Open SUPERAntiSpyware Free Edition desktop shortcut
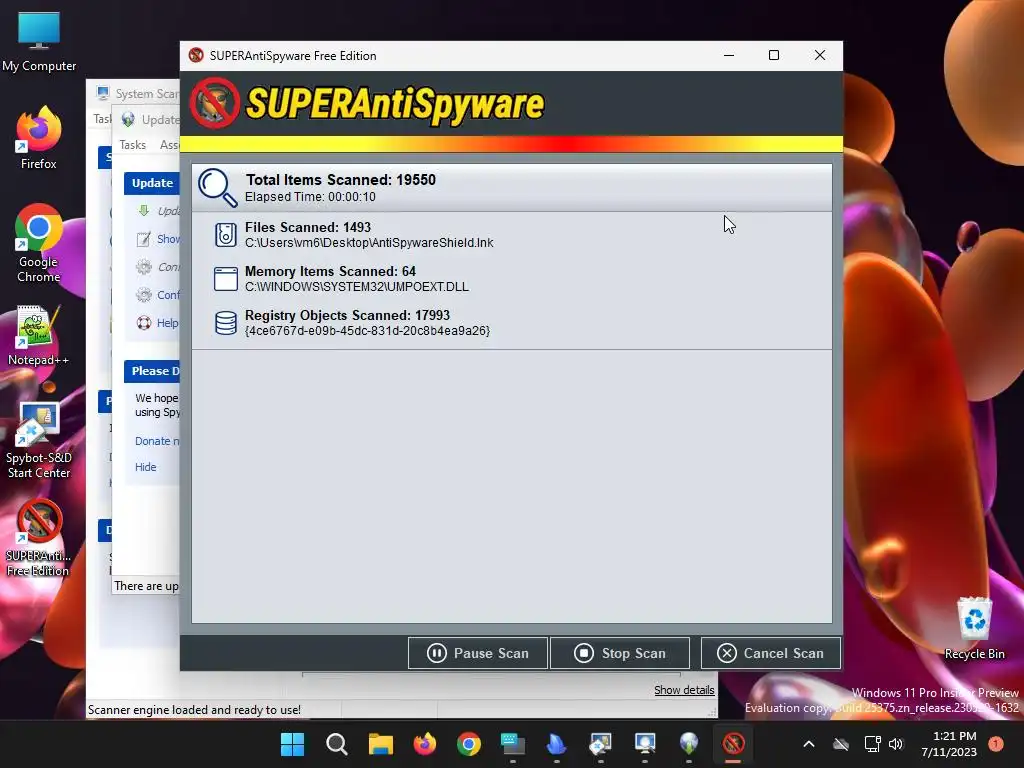 click(x=39, y=538)
